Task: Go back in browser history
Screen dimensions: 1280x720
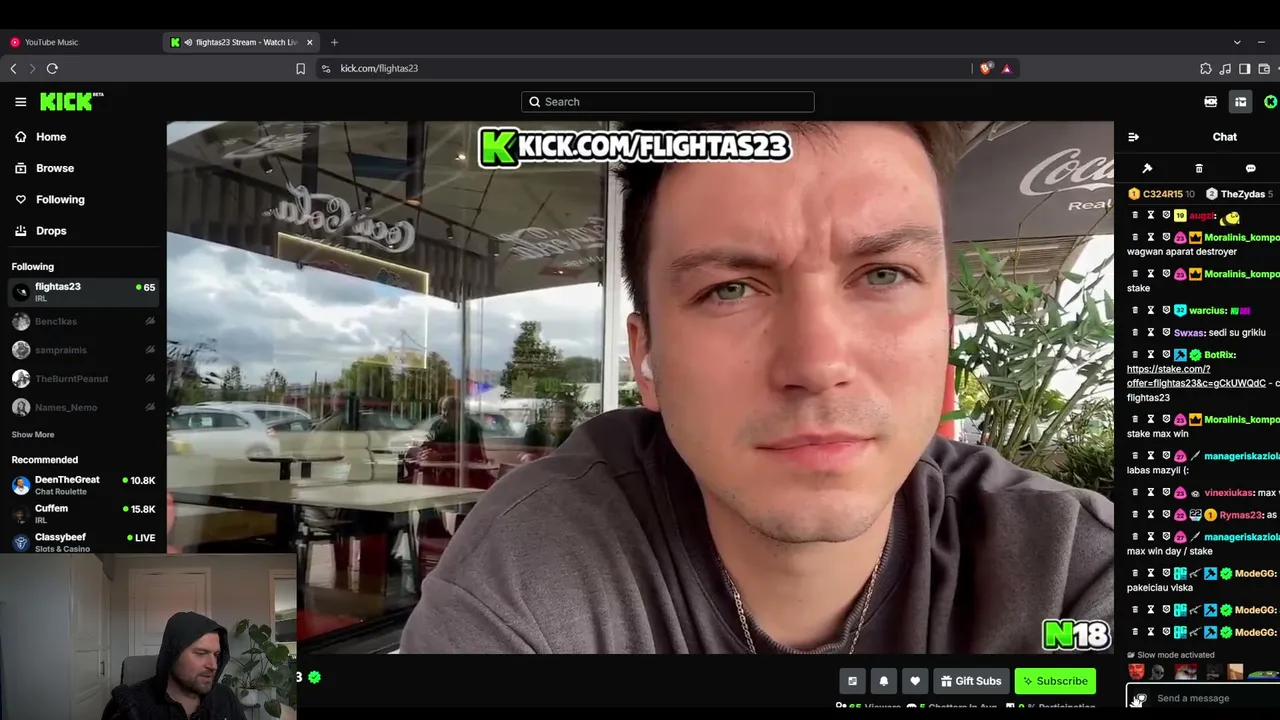Action: tap(13, 69)
